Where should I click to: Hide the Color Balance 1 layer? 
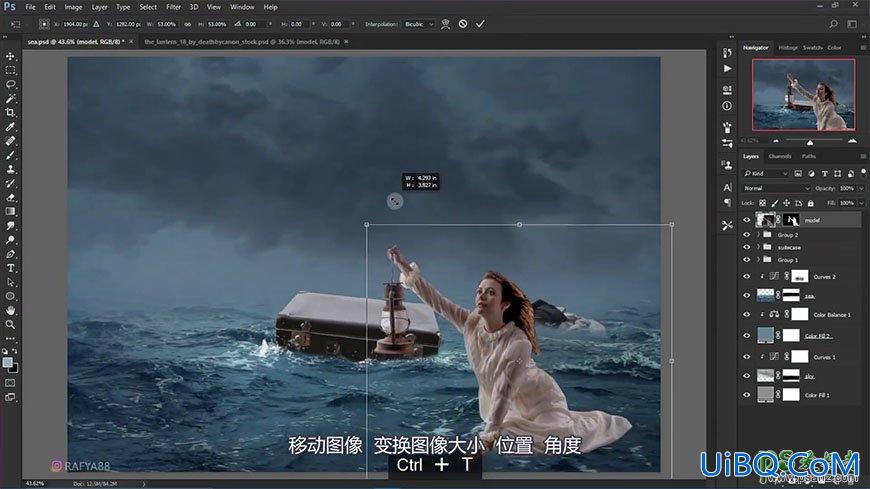point(747,315)
